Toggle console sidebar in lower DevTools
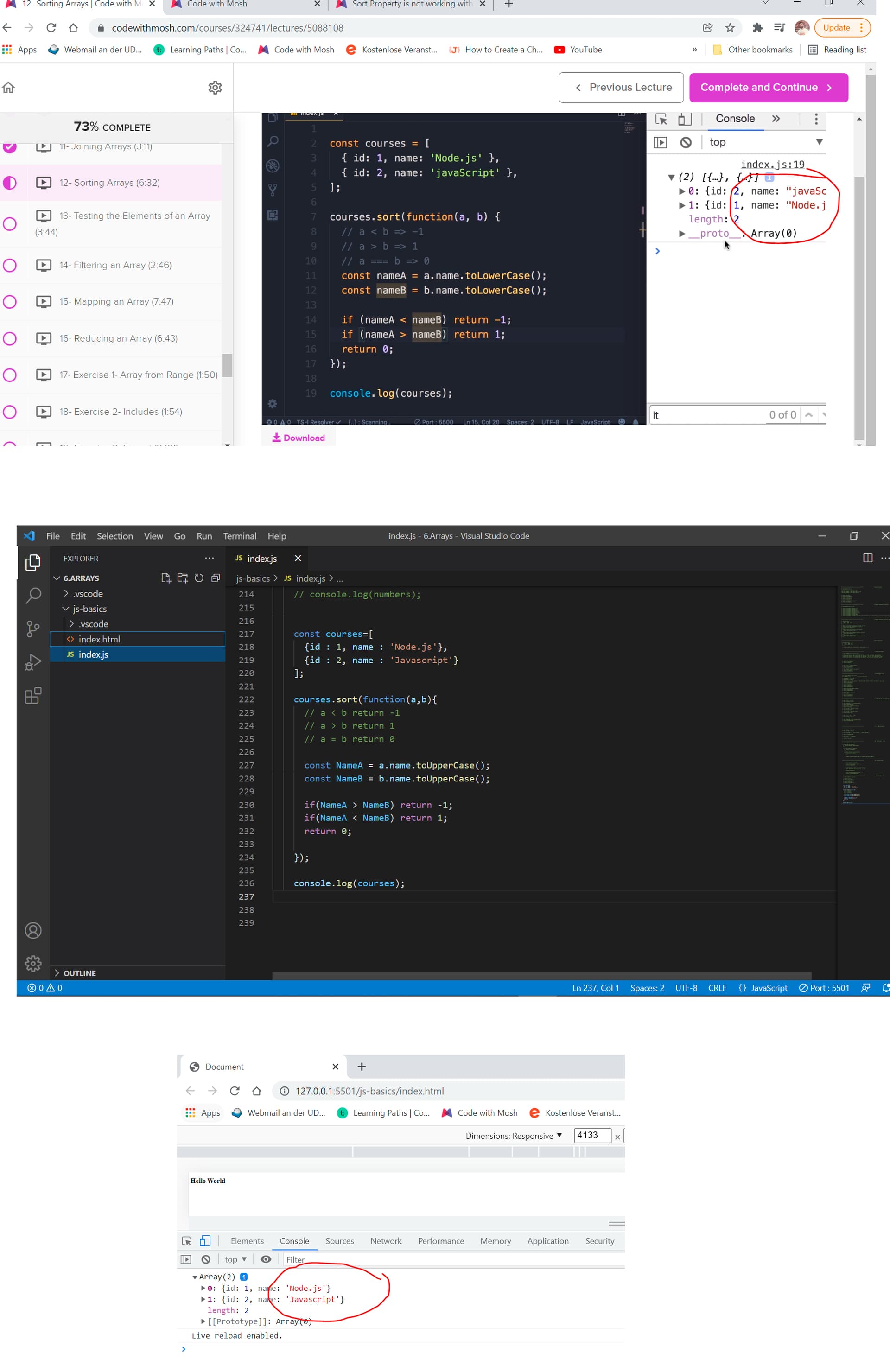Image resolution: width=890 pixels, height=1372 pixels. (x=185, y=1259)
